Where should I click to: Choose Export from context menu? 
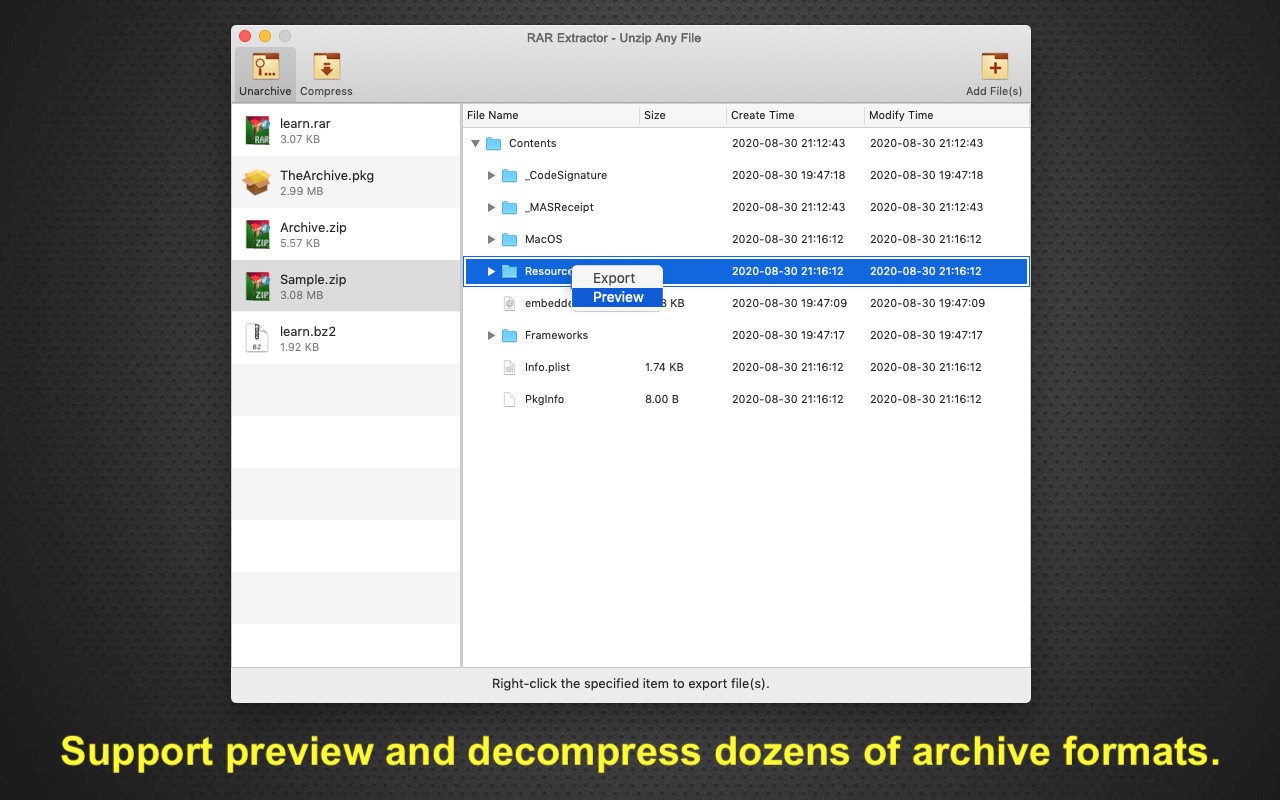coord(617,278)
